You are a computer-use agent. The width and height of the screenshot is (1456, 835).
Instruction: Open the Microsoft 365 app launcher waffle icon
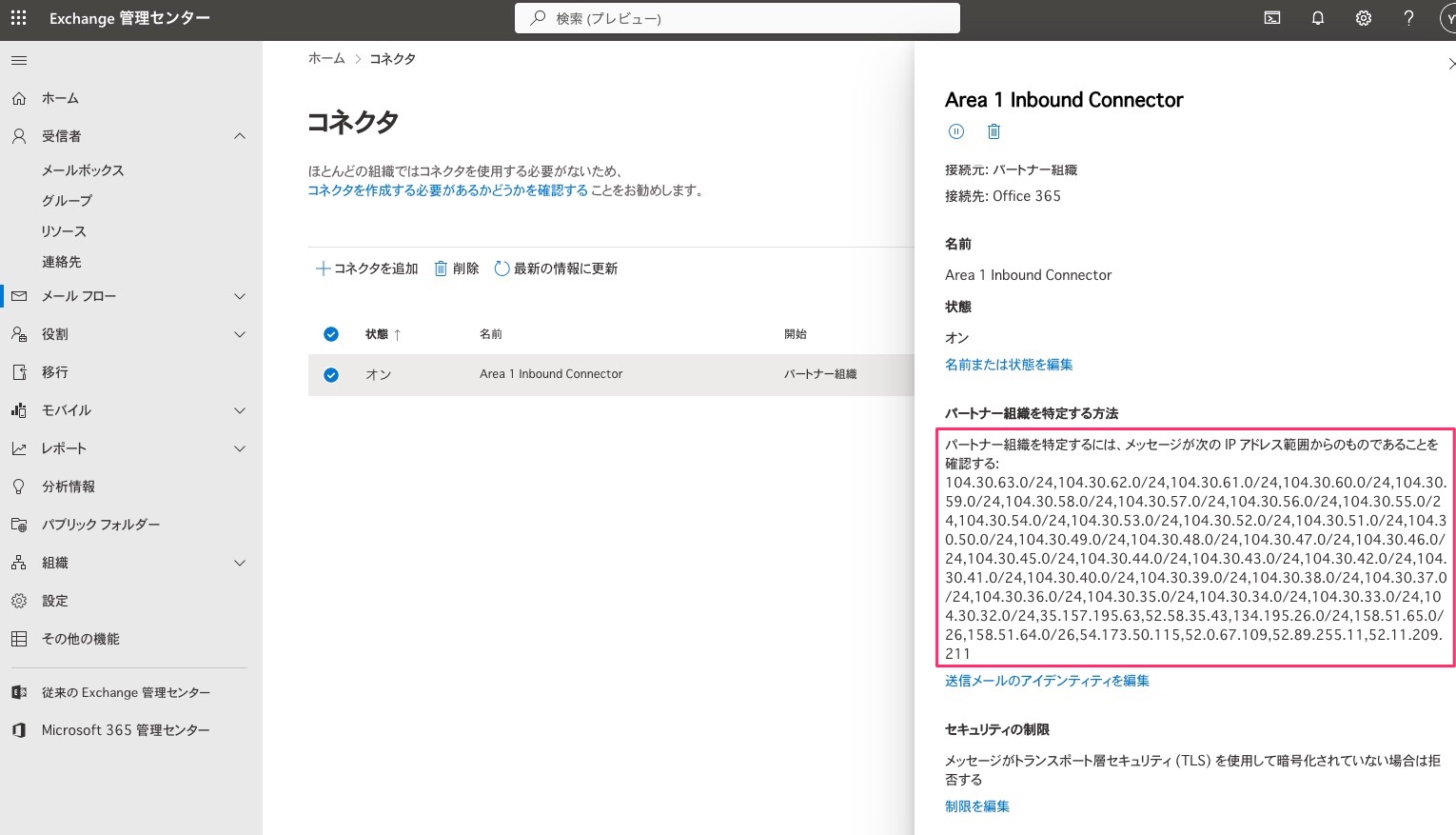(x=18, y=18)
